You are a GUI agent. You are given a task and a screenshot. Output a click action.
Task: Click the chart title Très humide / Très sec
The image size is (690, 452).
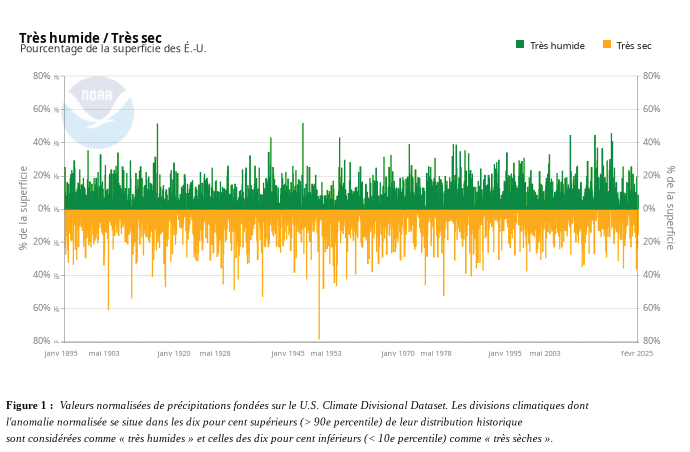pyautogui.click(x=90, y=37)
